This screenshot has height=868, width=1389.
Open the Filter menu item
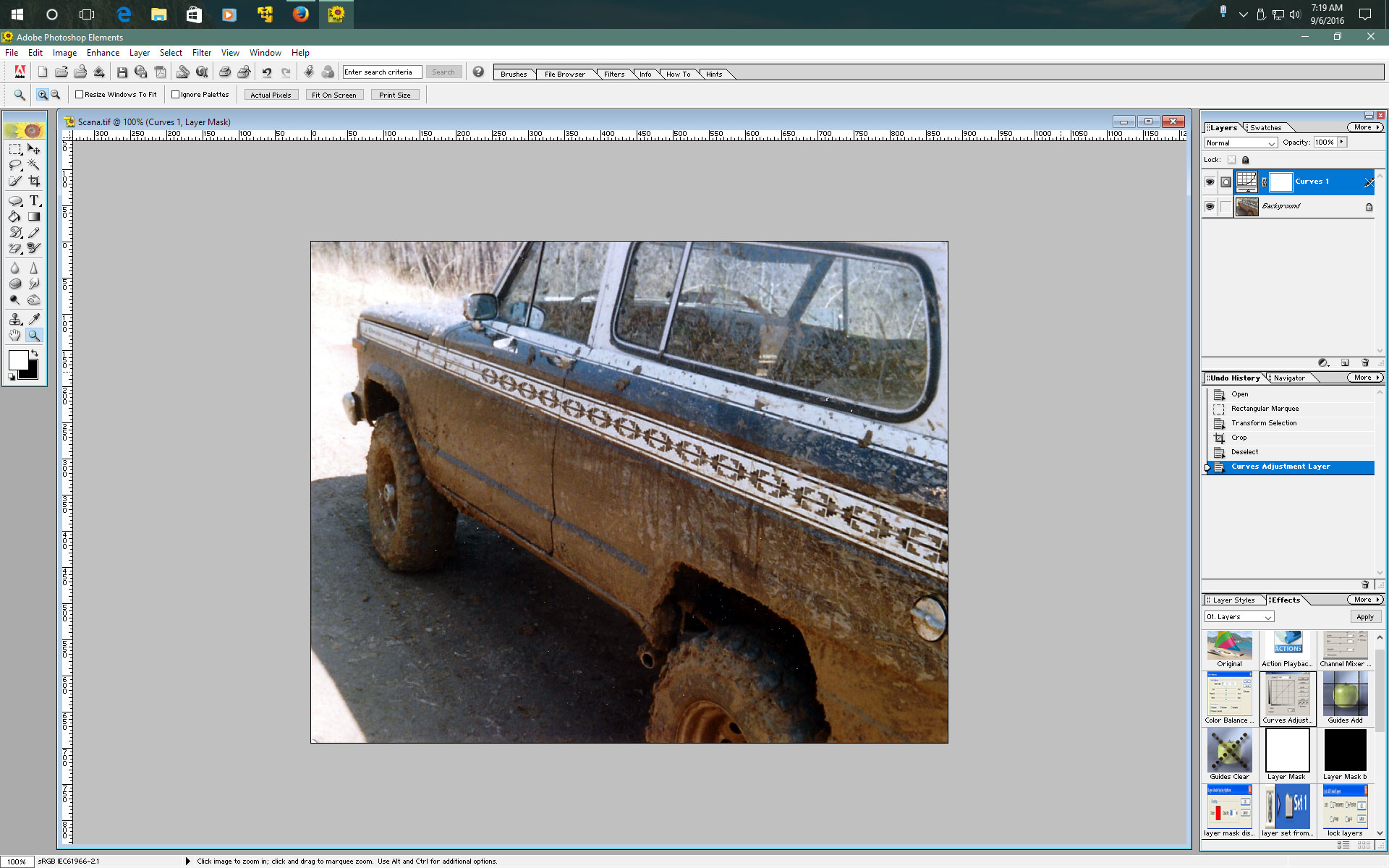tap(200, 53)
